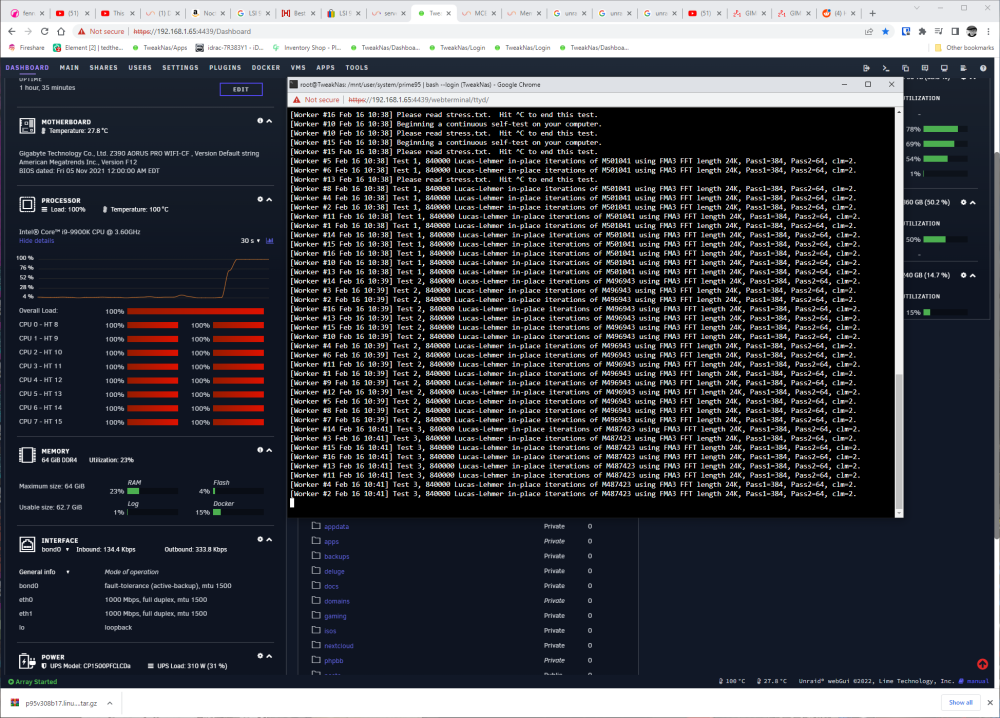This screenshot has height=718, width=1000.
Task: Collapse the Interface panel chevron
Action: [269, 539]
